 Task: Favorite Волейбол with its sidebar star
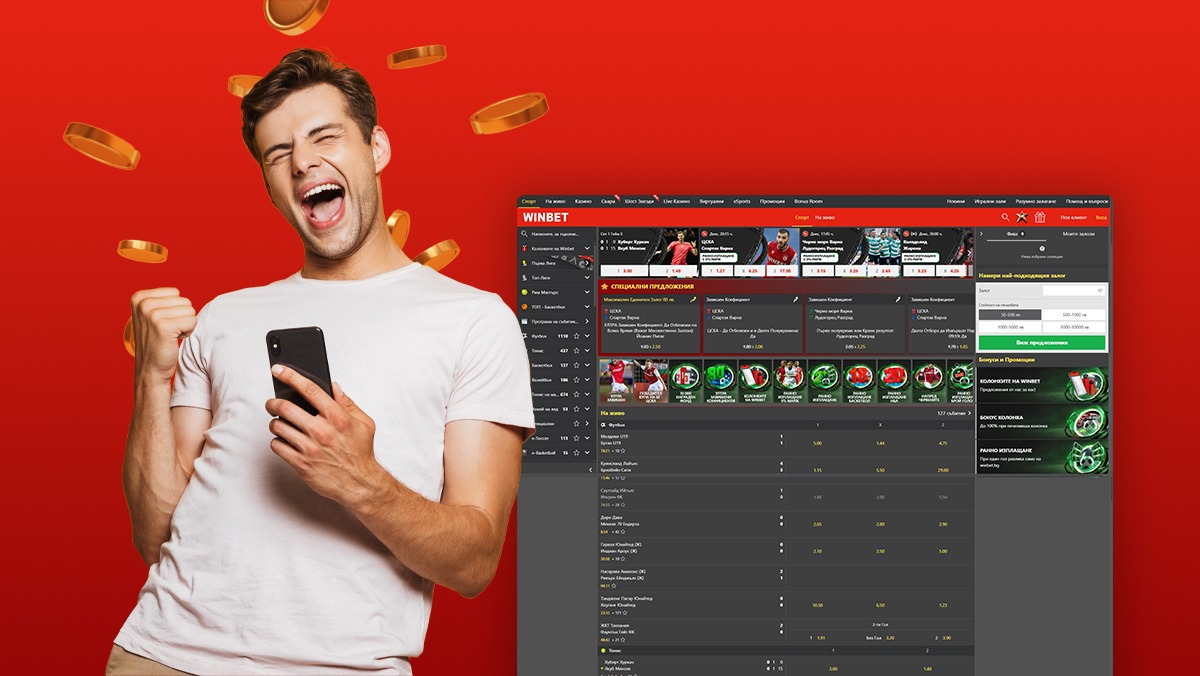pyautogui.click(x=577, y=380)
